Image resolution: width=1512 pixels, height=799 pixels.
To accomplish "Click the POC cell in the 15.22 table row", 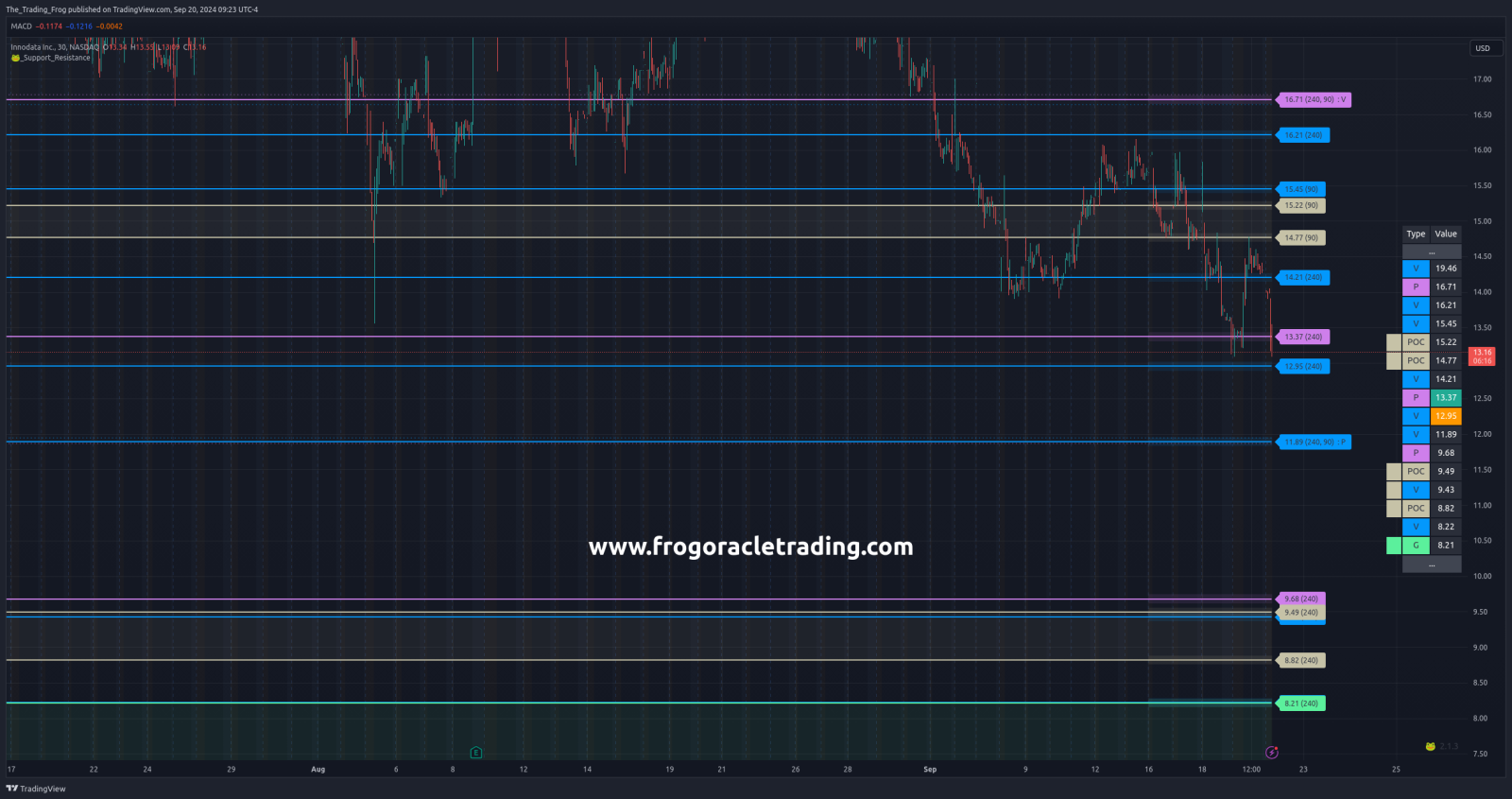I will click(x=1416, y=342).
